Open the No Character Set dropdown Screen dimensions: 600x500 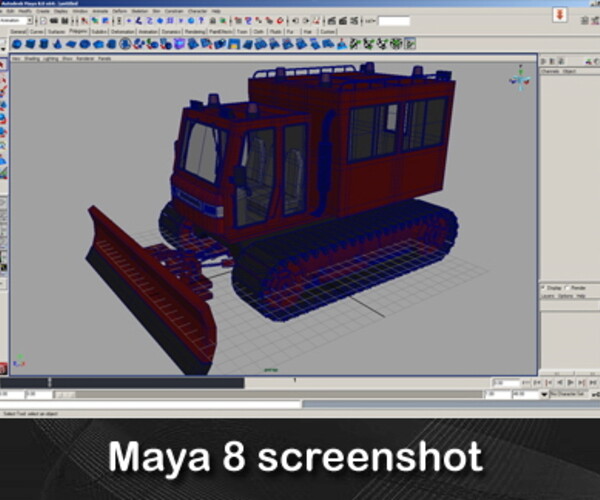(x=568, y=394)
